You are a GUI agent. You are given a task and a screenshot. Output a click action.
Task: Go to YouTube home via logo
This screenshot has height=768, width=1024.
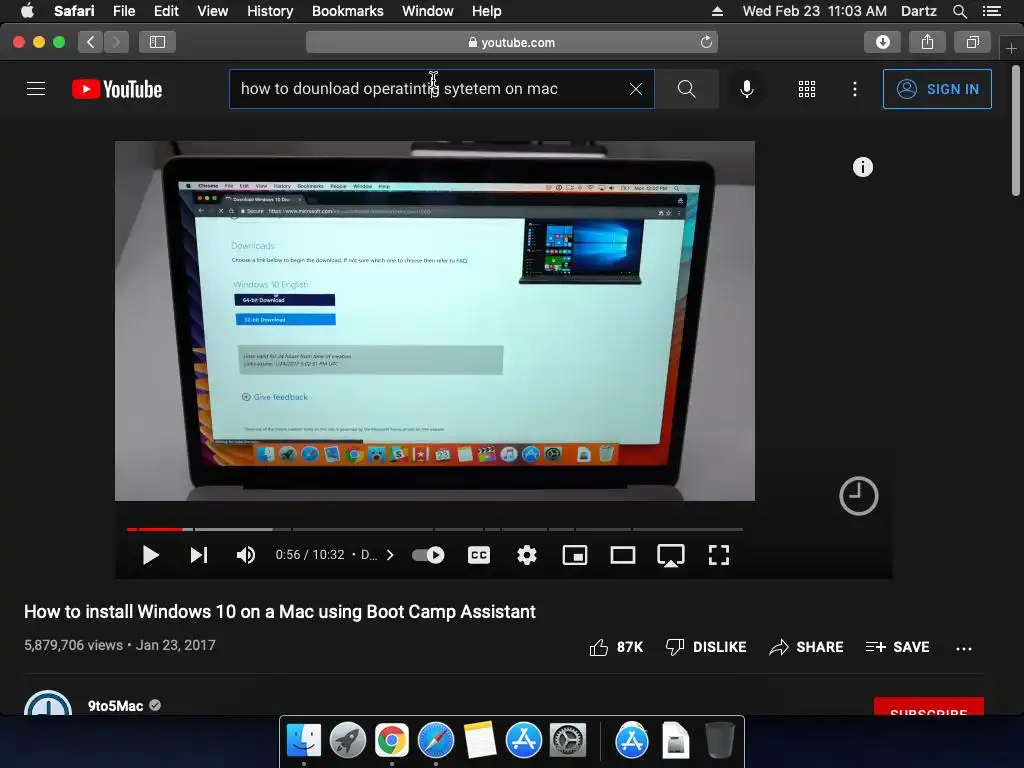click(x=117, y=89)
